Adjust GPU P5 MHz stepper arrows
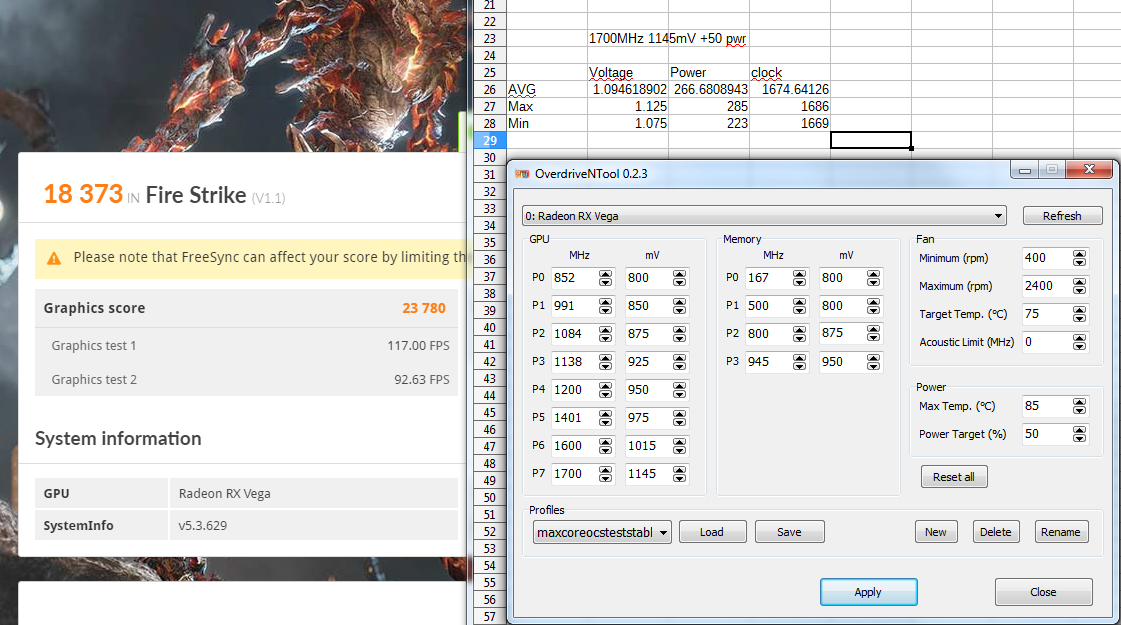Screen dimensions: 1121x625 pos(606,417)
